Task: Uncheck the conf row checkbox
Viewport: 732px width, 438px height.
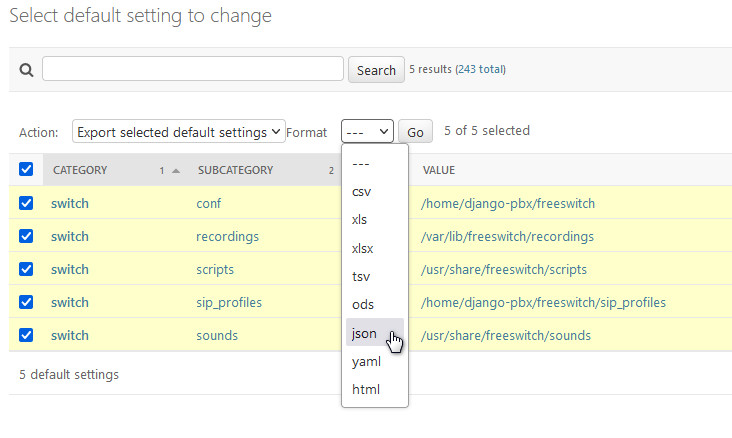Action: [x=26, y=203]
